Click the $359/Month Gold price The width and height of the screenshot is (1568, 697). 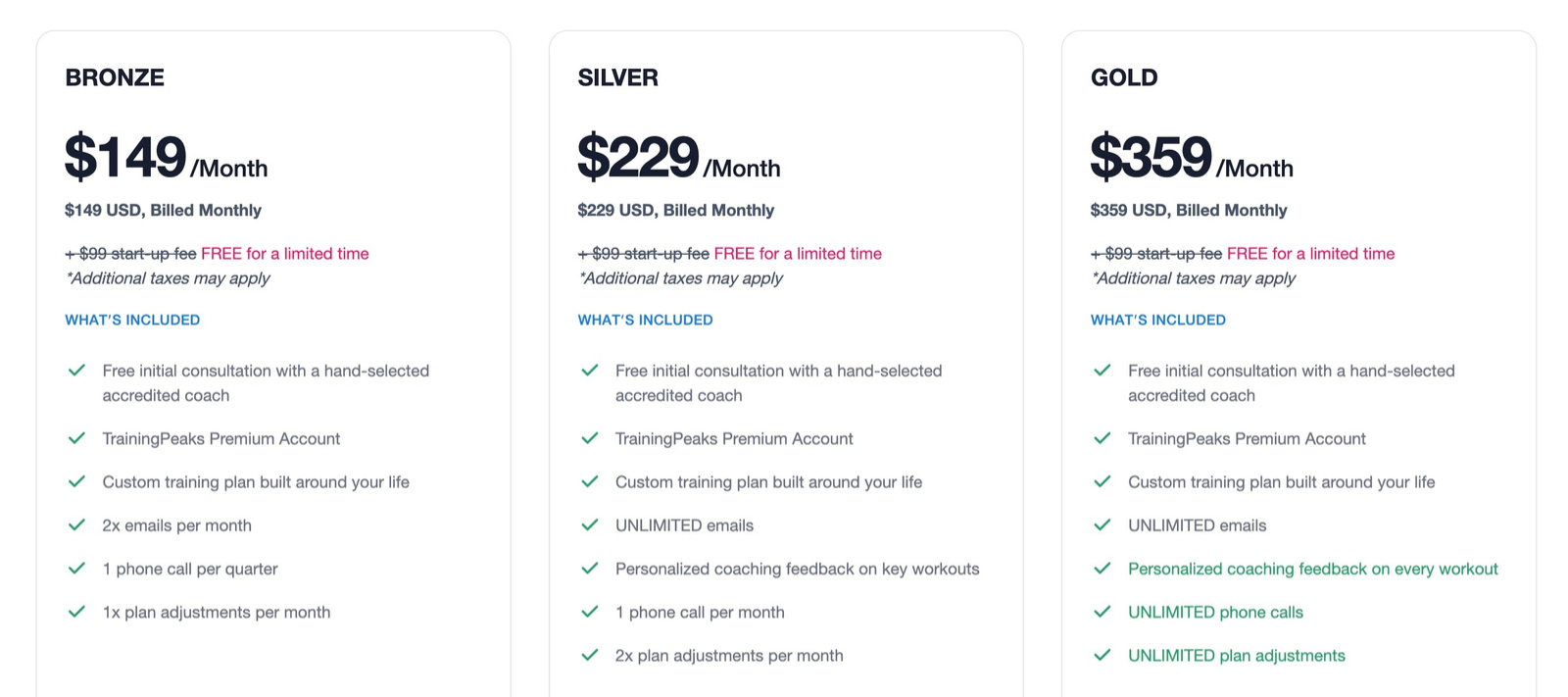coord(1191,159)
